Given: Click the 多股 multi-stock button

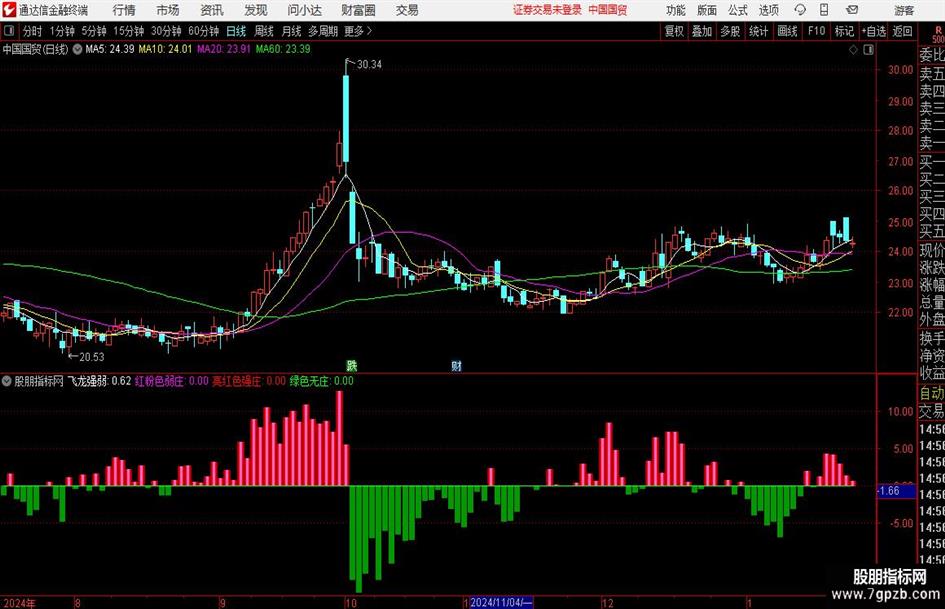Looking at the screenshot, I should pos(730,31).
